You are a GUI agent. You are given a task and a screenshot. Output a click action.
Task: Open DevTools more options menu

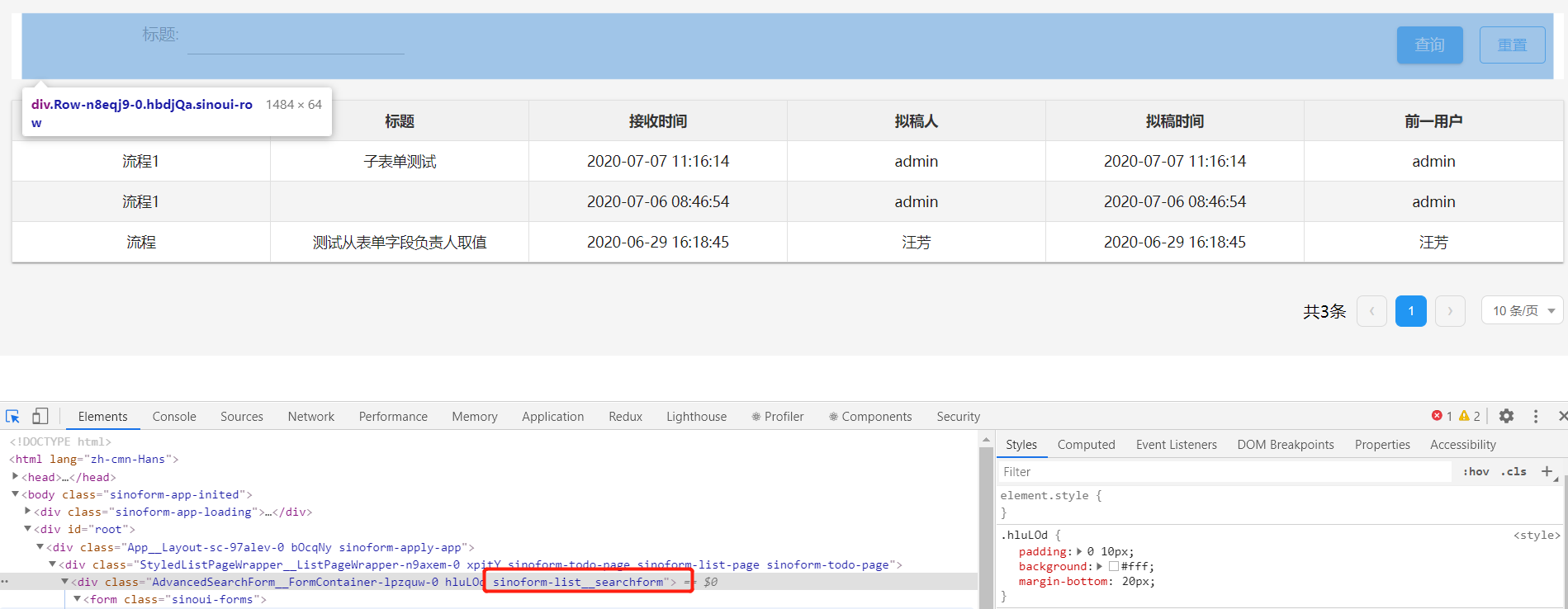(1536, 417)
